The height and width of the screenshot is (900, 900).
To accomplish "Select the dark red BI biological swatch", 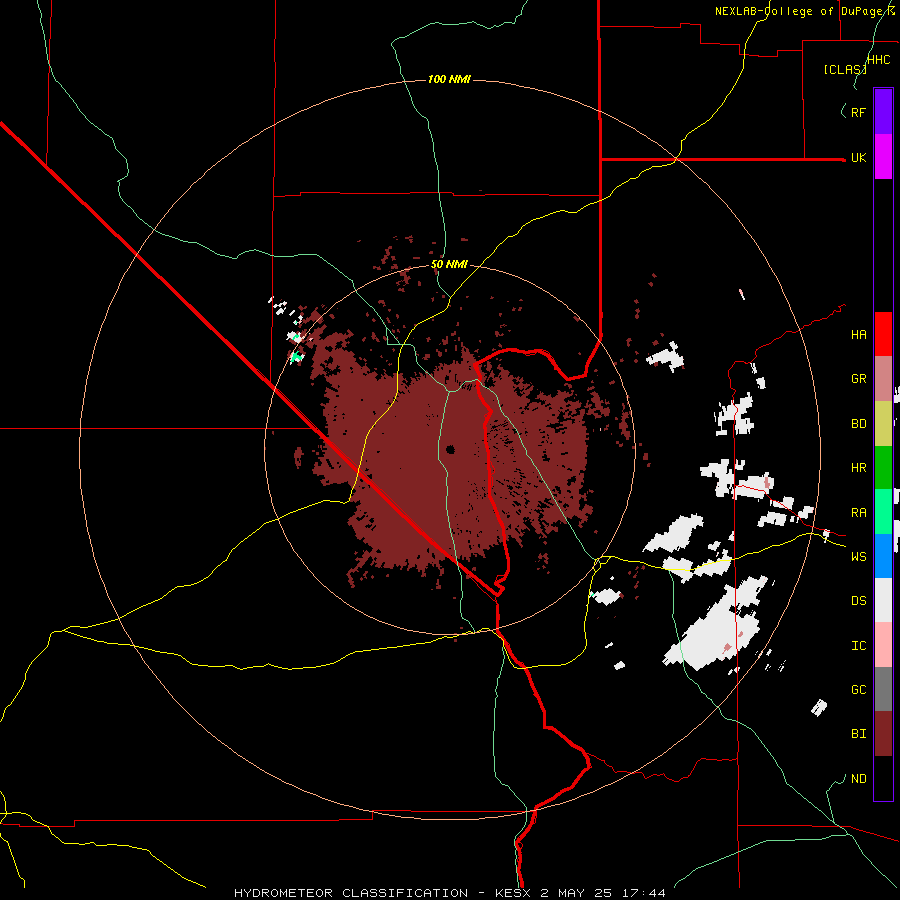I will (x=883, y=734).
